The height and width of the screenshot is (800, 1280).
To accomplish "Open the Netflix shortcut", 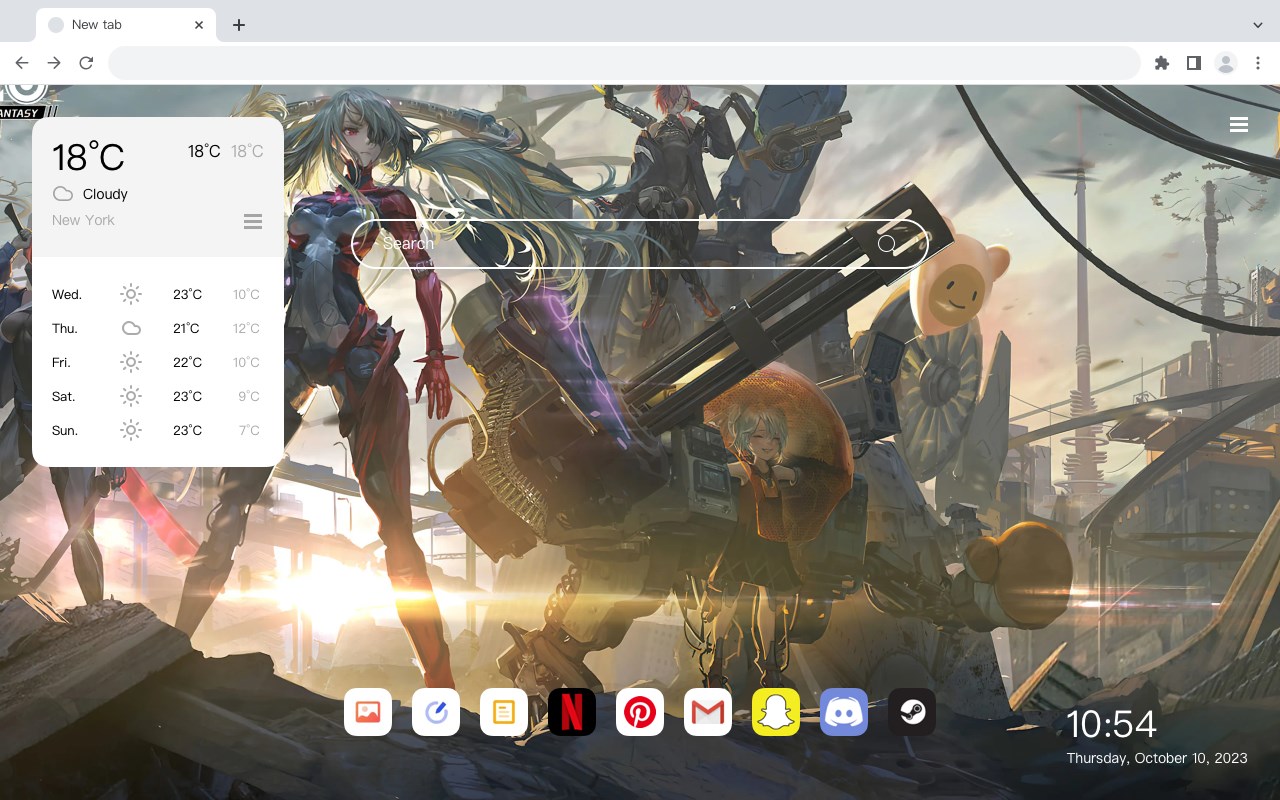I will click(572, 712).
